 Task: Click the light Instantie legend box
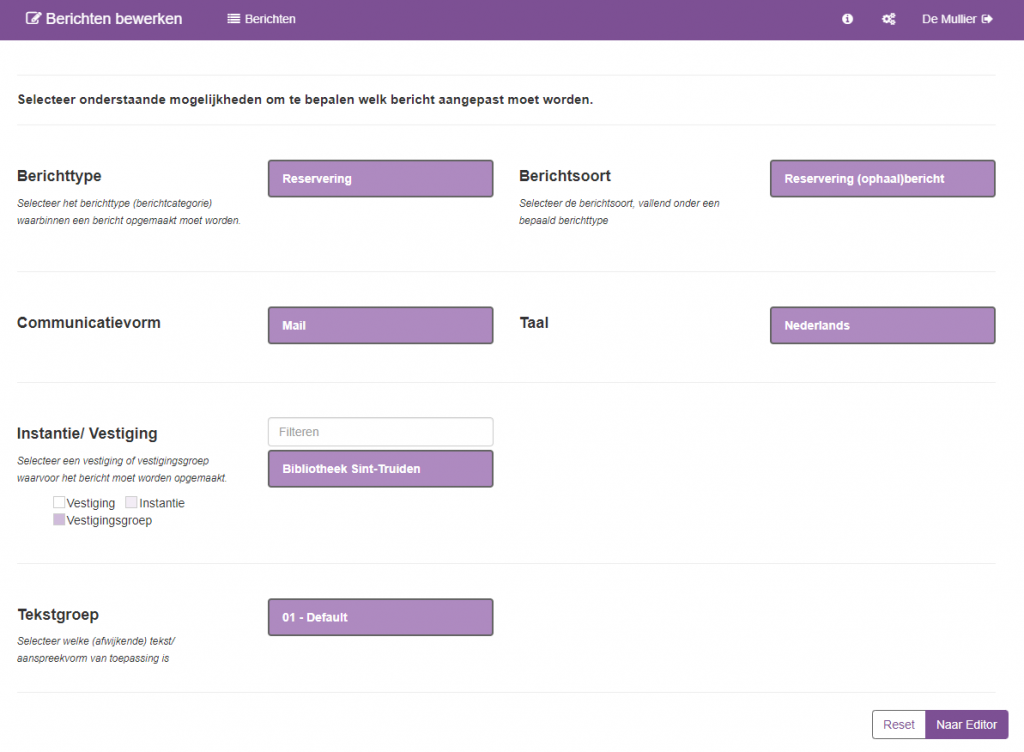[131, 503]
